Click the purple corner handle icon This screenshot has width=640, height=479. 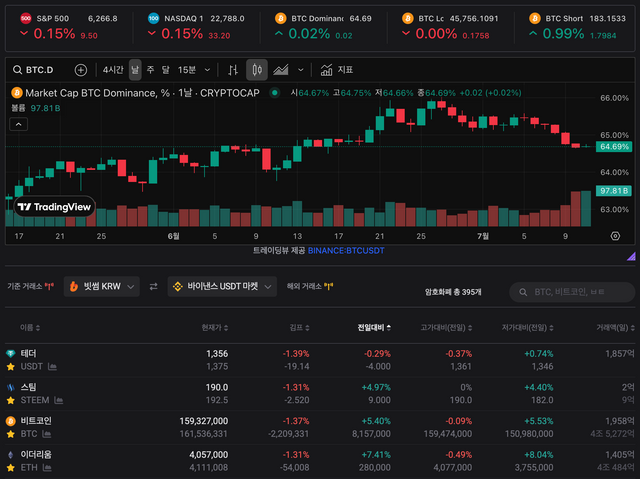[631, 256]
